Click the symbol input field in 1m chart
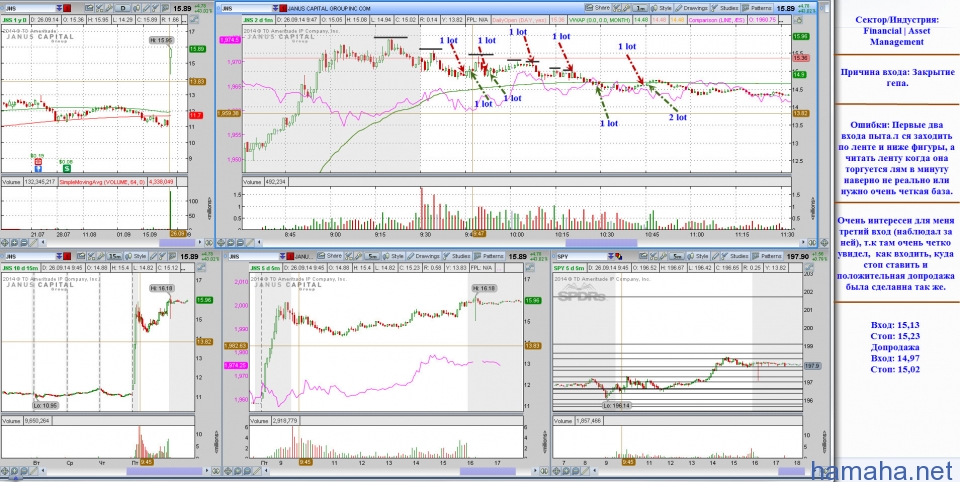960x482 pixels. [246, 9]
